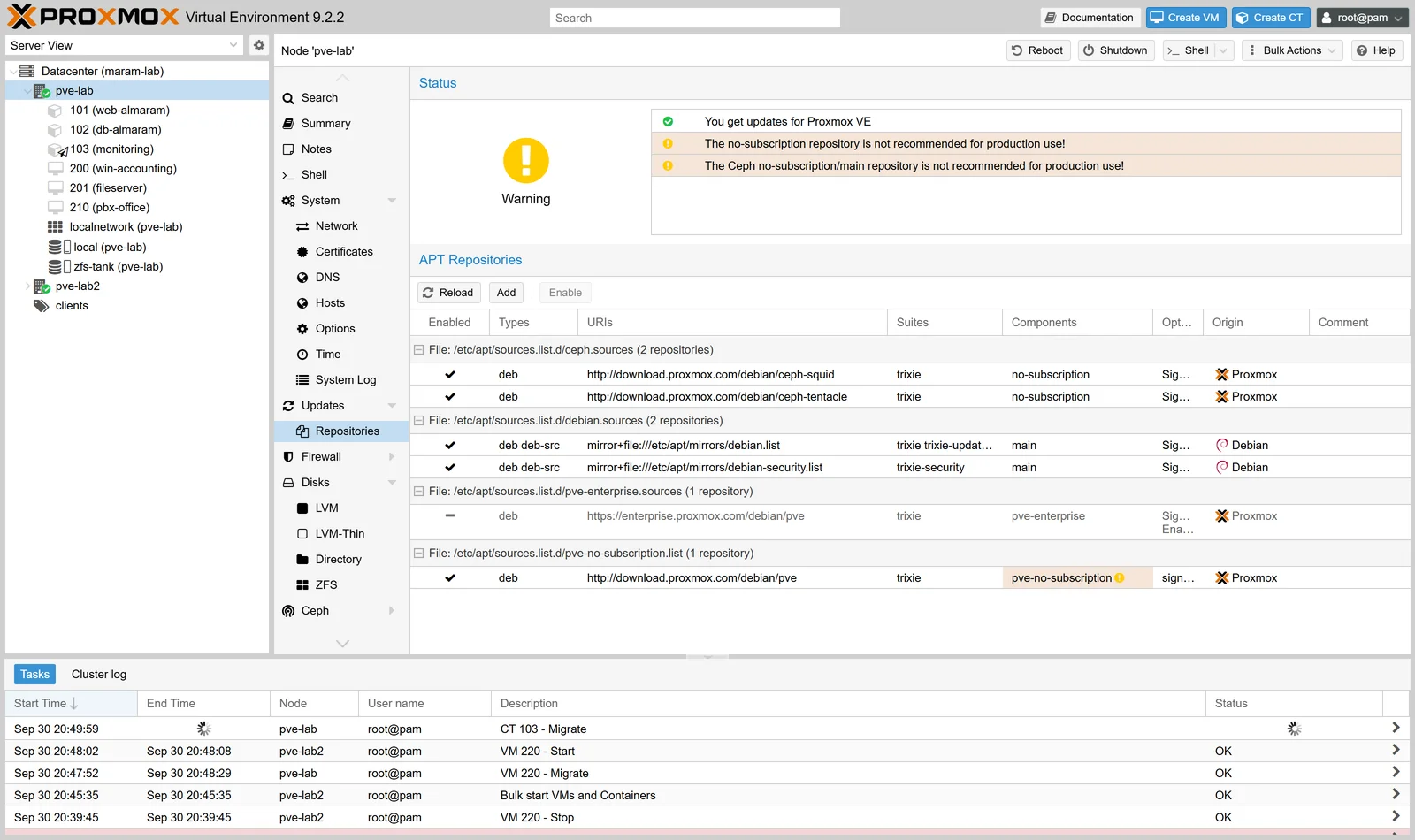Click the localnetwork grid icon
The image size is (1415, 840).
coord(55,227)
